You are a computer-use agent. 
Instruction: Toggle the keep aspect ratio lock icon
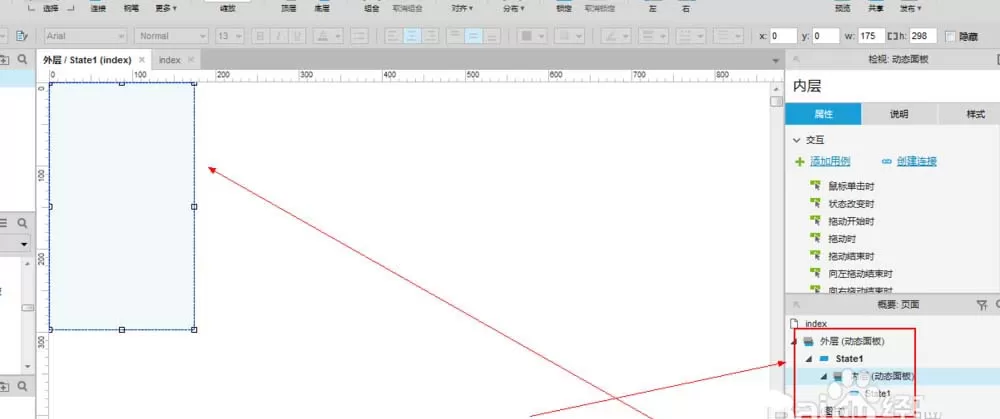(x=892, y=36)
